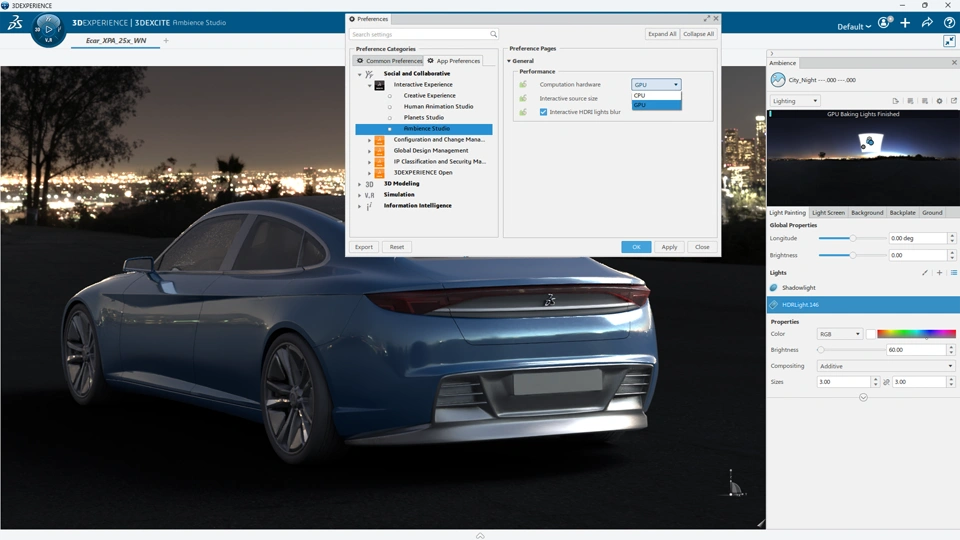Viewport: 960px width, 540px height.
Task: Click the Collapse All button
Action: point(699,34)
